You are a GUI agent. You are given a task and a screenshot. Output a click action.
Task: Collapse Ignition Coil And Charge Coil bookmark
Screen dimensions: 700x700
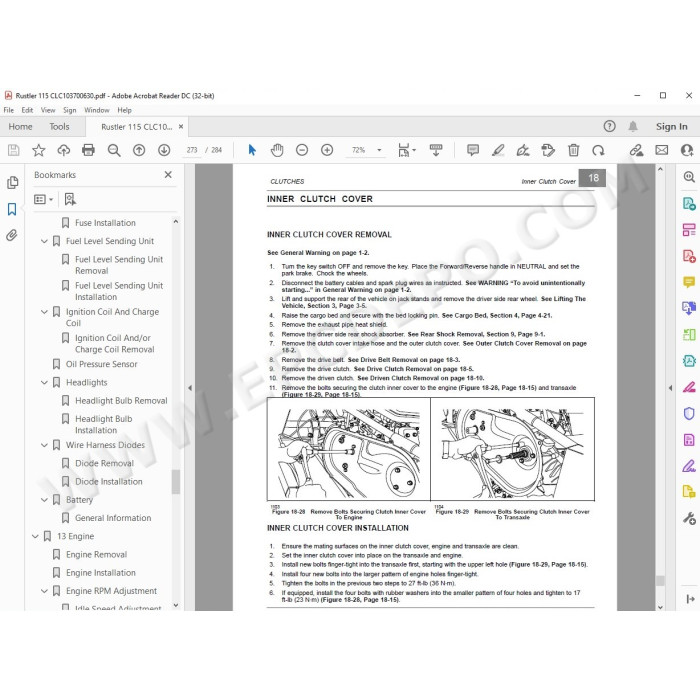tap(44, 312)
